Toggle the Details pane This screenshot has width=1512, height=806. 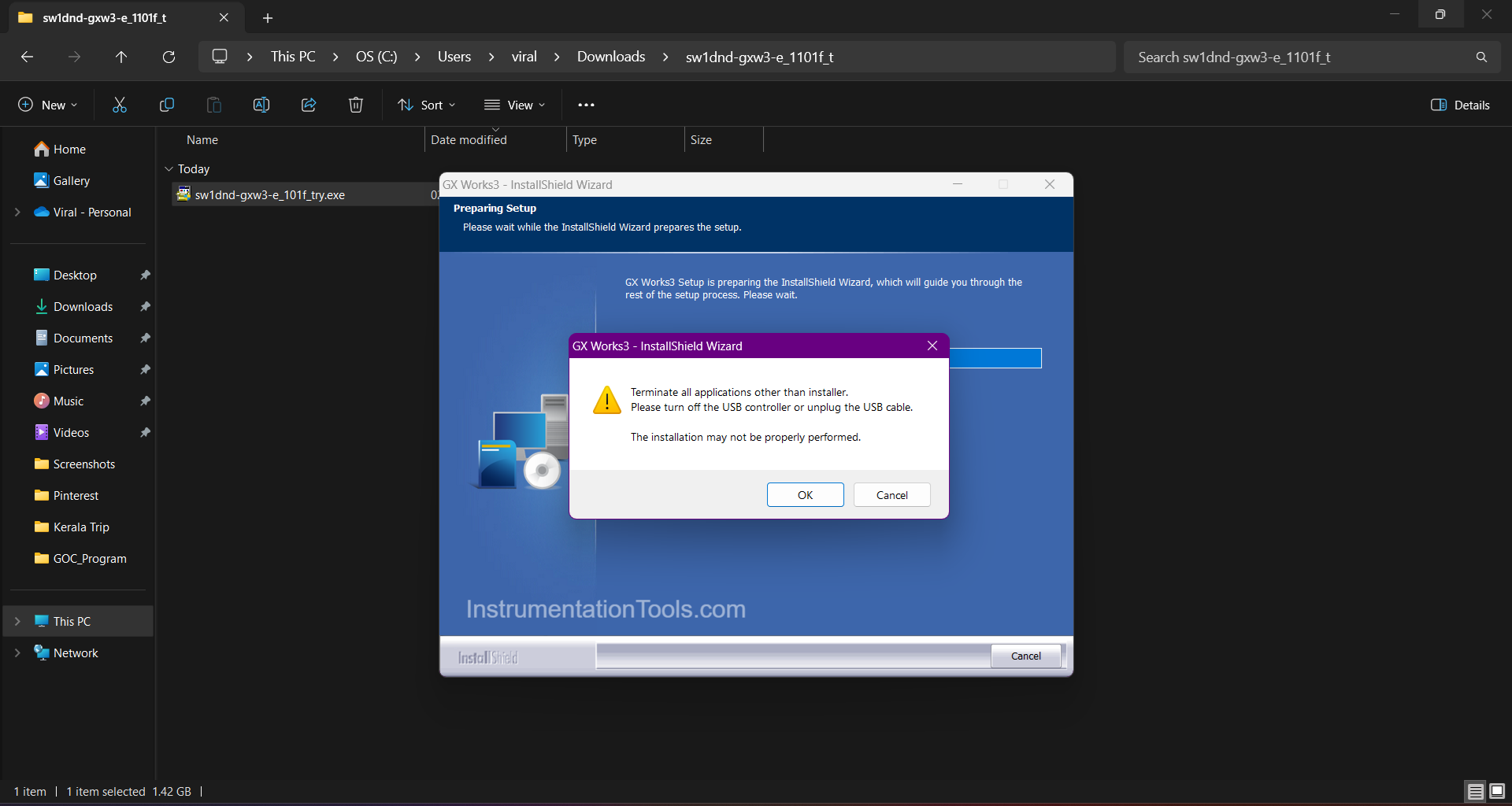point(1460,105)
